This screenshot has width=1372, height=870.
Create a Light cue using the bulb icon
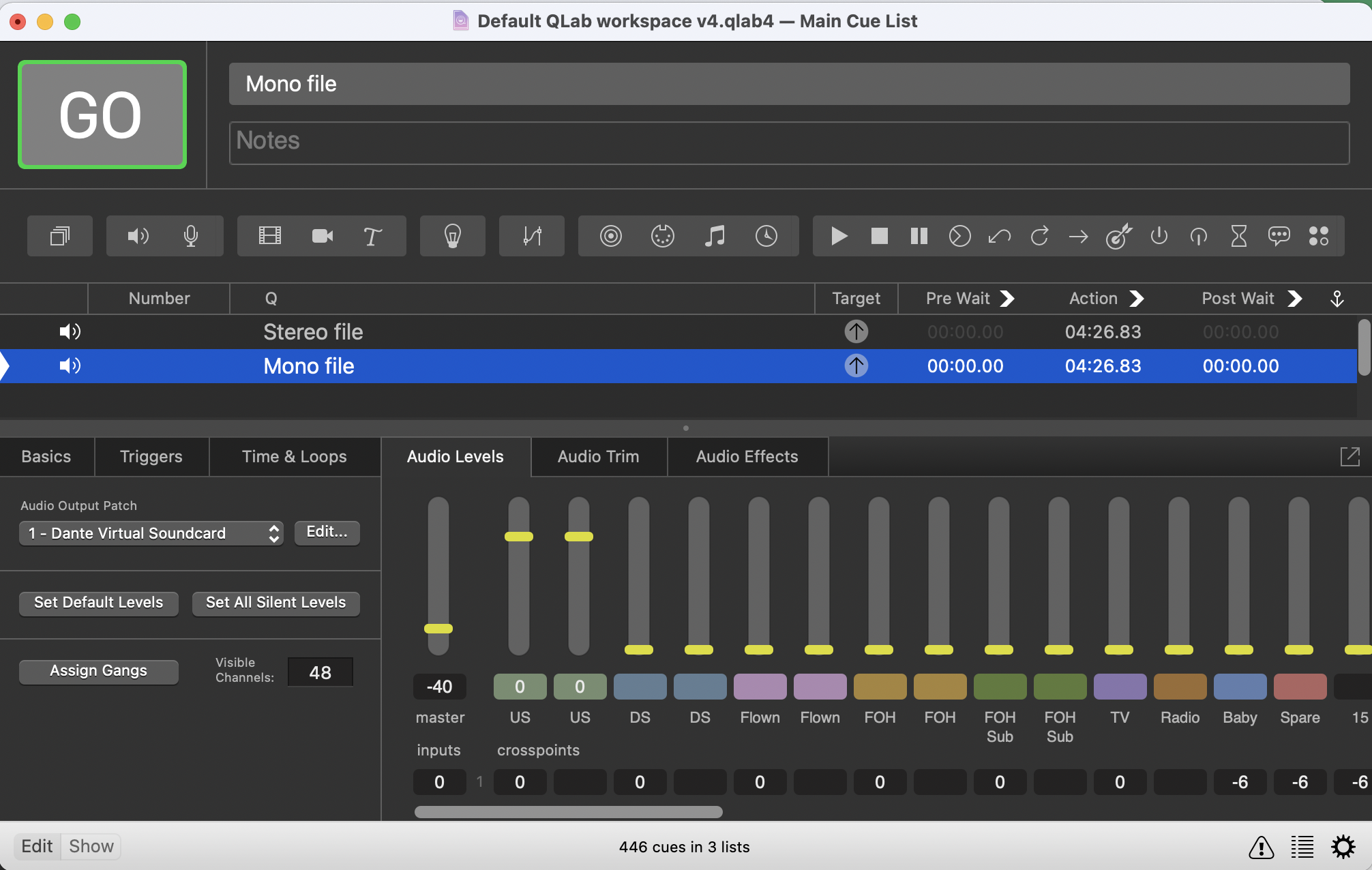coord(452,236)
